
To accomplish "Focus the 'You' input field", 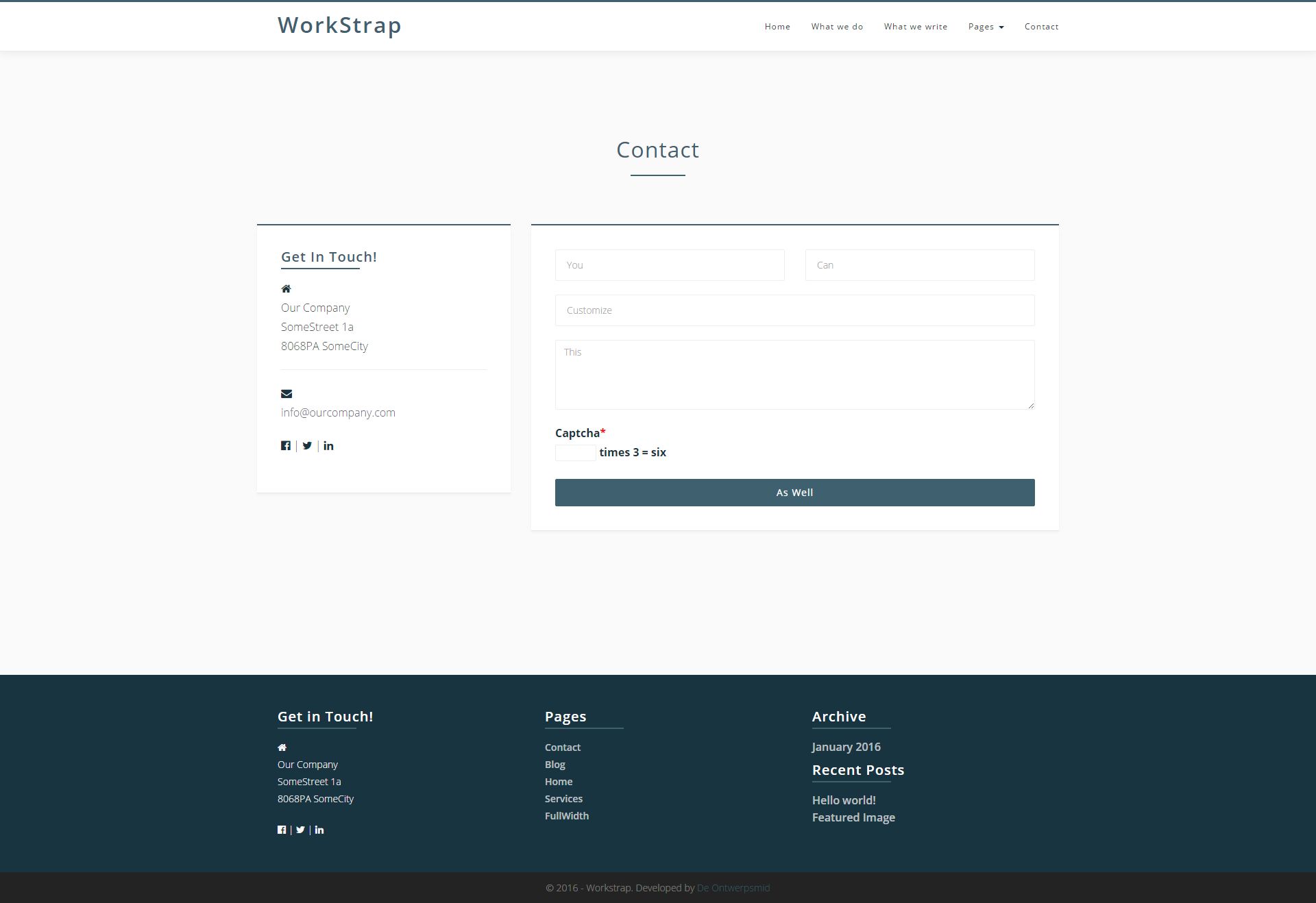I will pyautogui.click(x=669, y=265).
